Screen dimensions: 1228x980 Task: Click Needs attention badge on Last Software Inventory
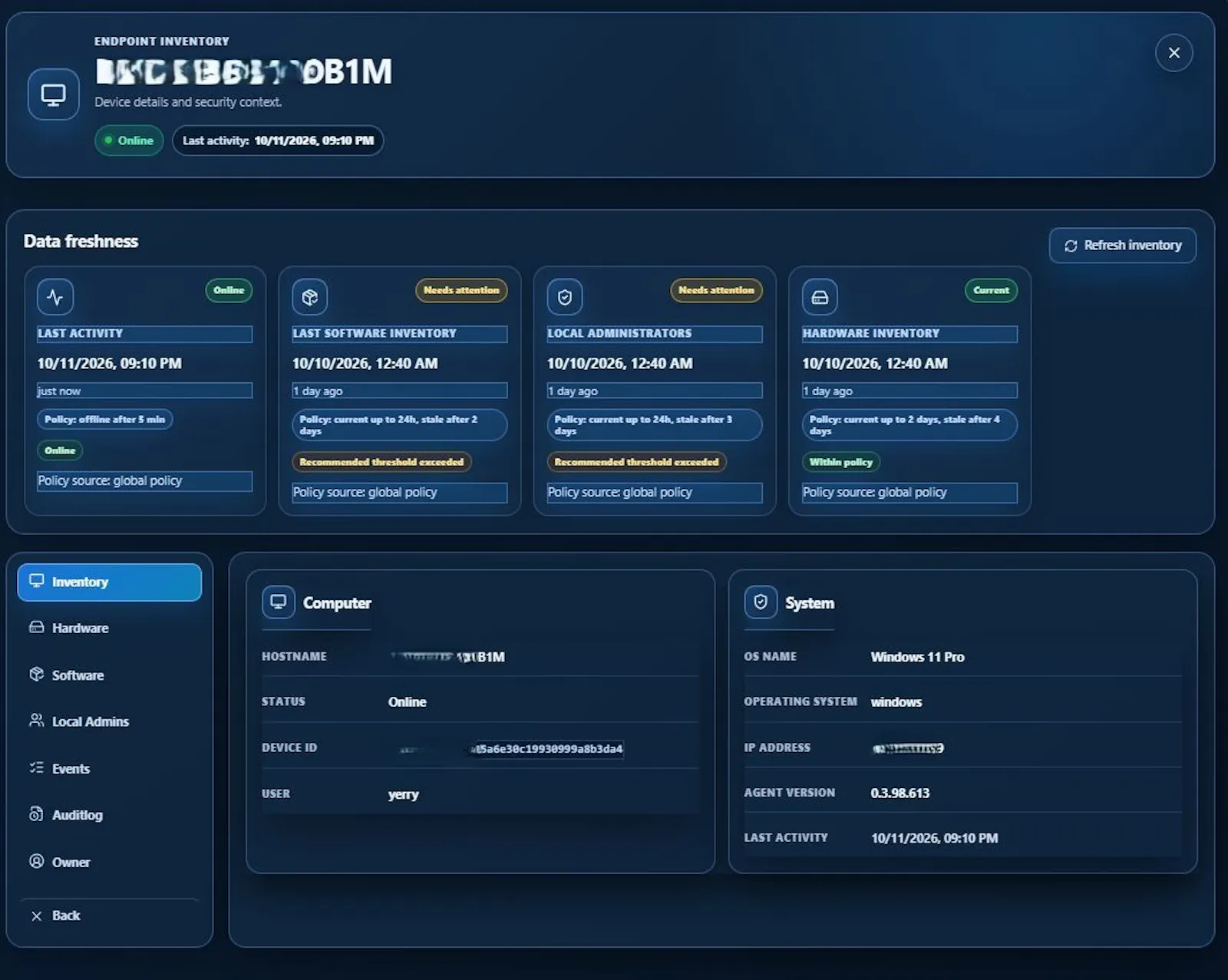(461, 290)
